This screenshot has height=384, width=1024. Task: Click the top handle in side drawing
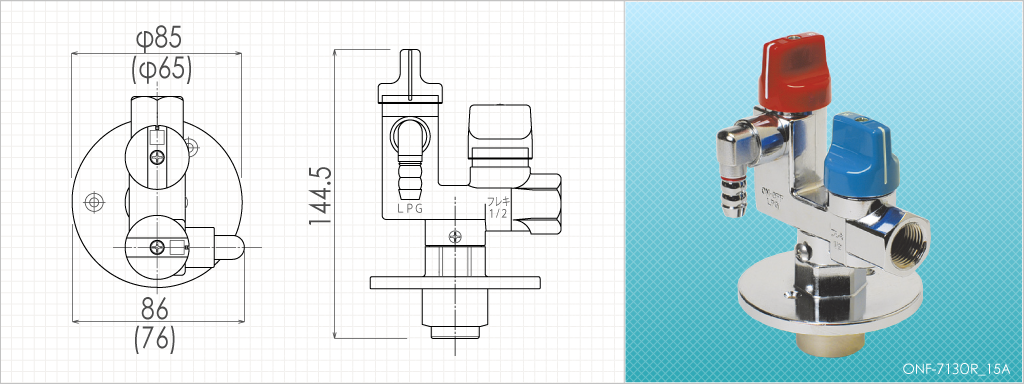coord(409,74)
